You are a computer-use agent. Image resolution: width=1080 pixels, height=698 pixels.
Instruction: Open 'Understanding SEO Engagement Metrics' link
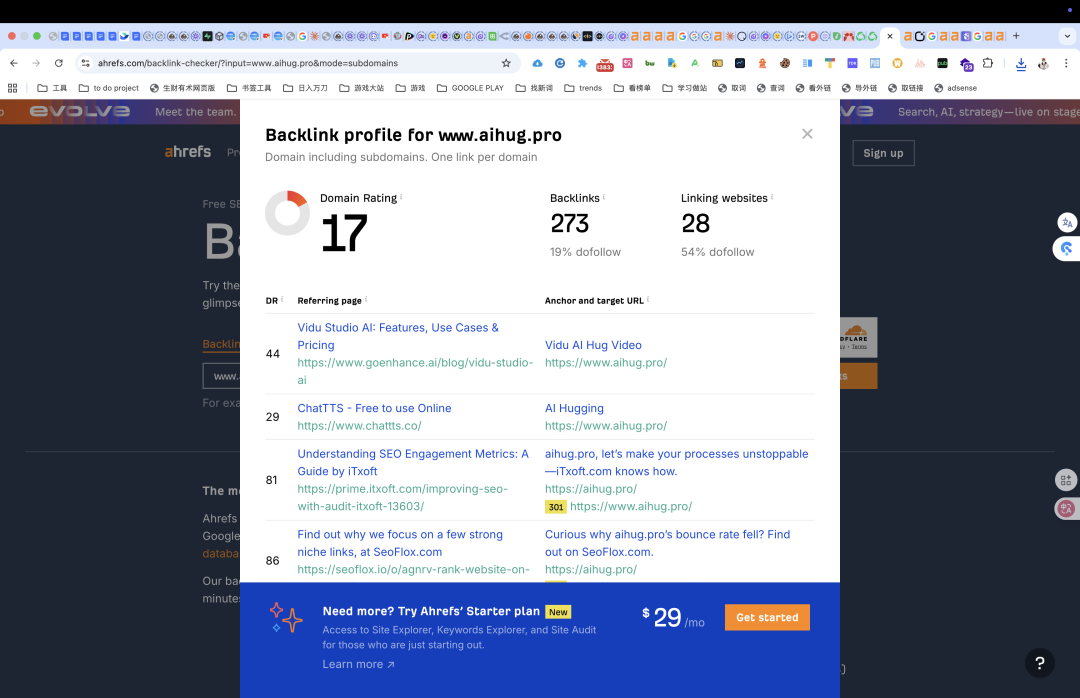point(413,462)
